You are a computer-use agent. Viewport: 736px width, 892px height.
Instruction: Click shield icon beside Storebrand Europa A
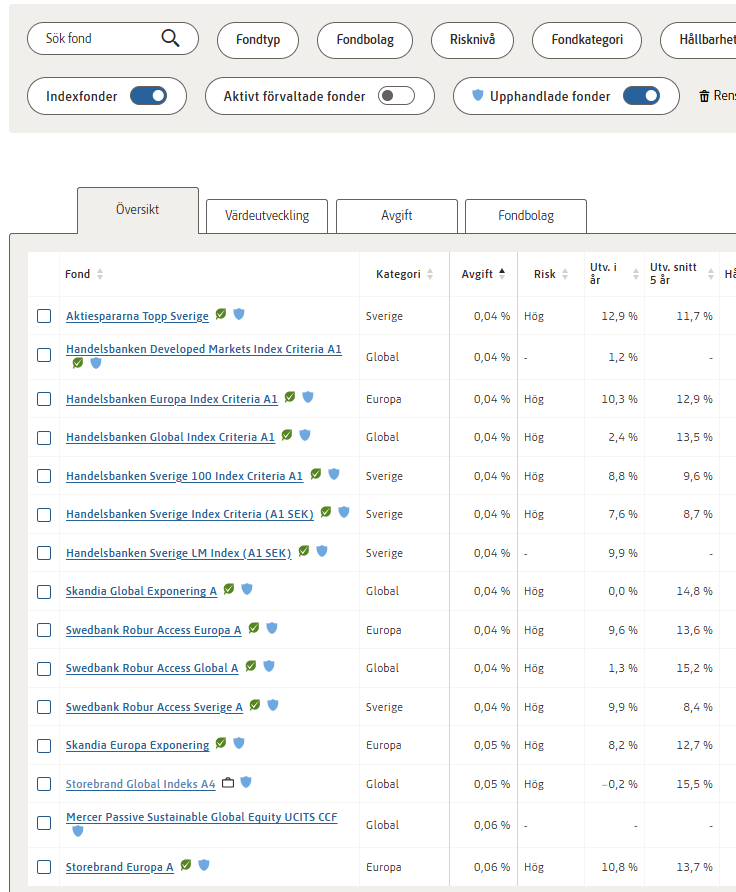tap(204, 865)
